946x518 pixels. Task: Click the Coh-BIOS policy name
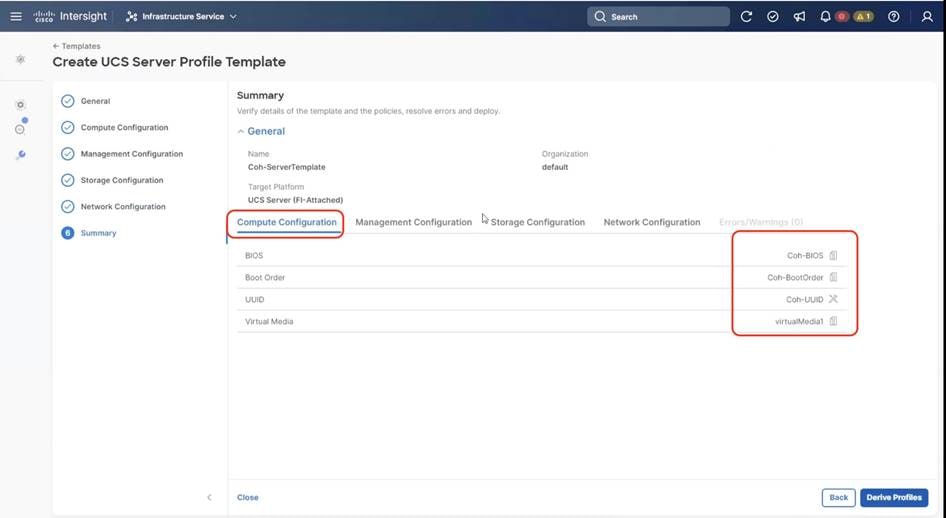[x=805, y=256]
